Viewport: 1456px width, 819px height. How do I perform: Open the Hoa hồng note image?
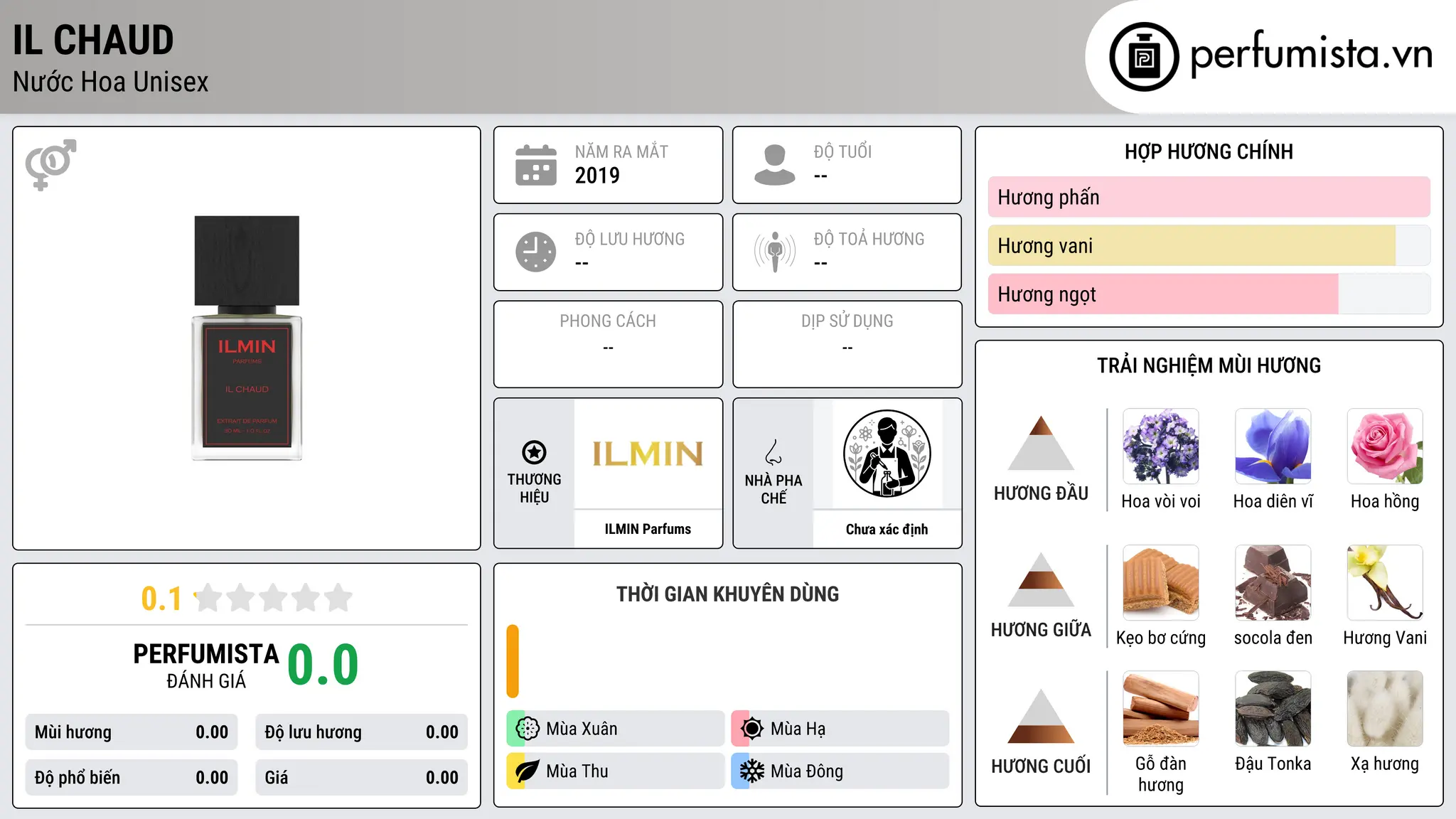pos(1385,446)
